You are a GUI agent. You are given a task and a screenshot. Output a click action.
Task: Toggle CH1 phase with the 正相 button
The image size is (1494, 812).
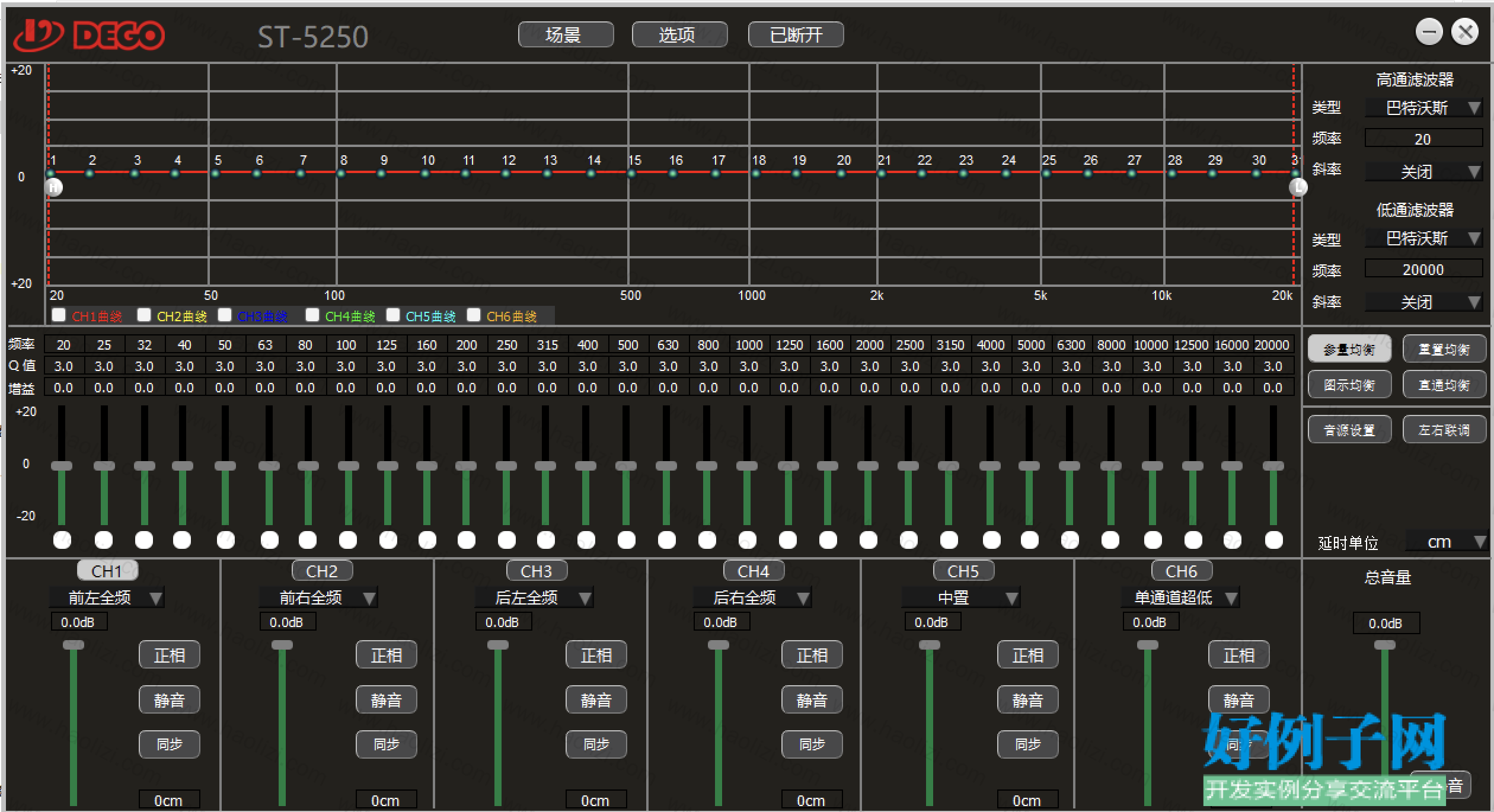[170, 655]
